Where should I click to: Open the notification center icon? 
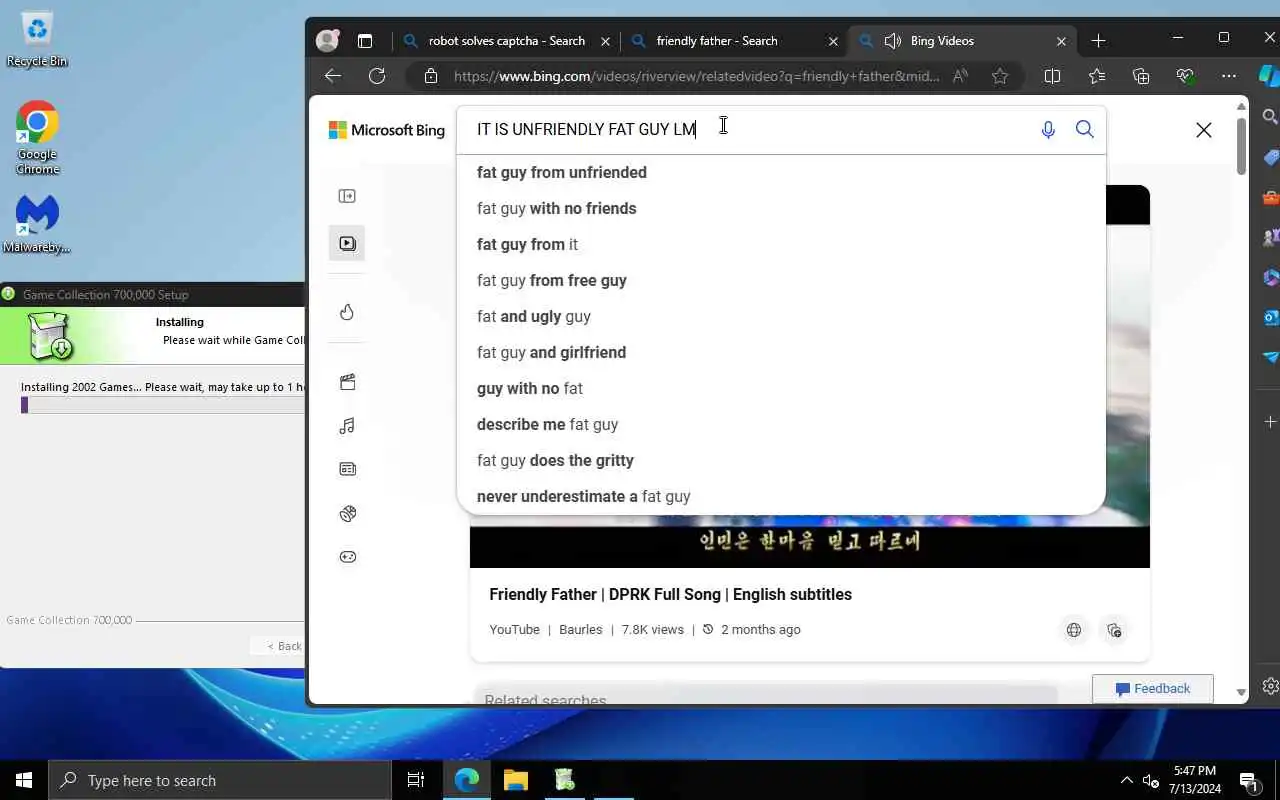(1249, 781)
